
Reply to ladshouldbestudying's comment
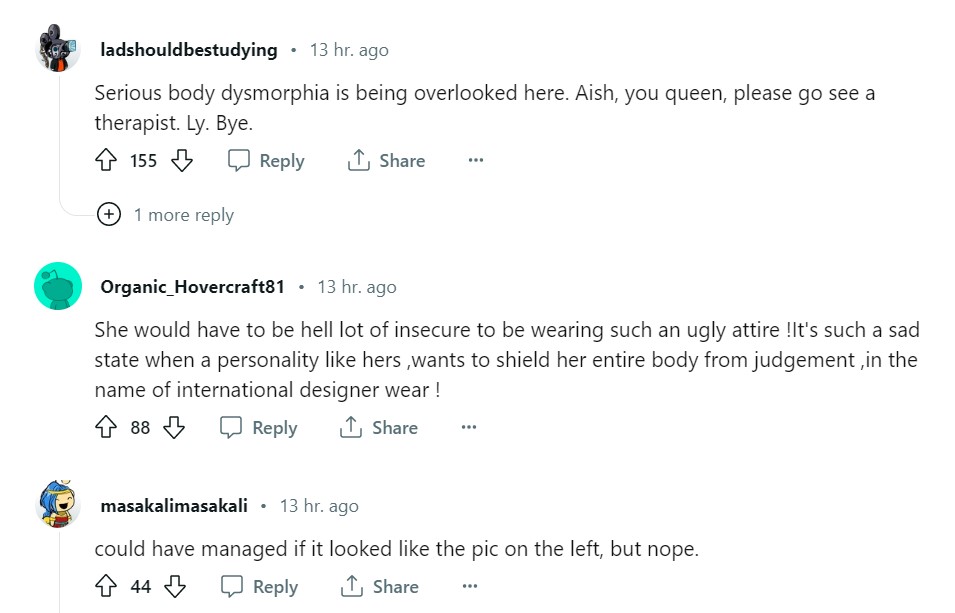(265, 160)
